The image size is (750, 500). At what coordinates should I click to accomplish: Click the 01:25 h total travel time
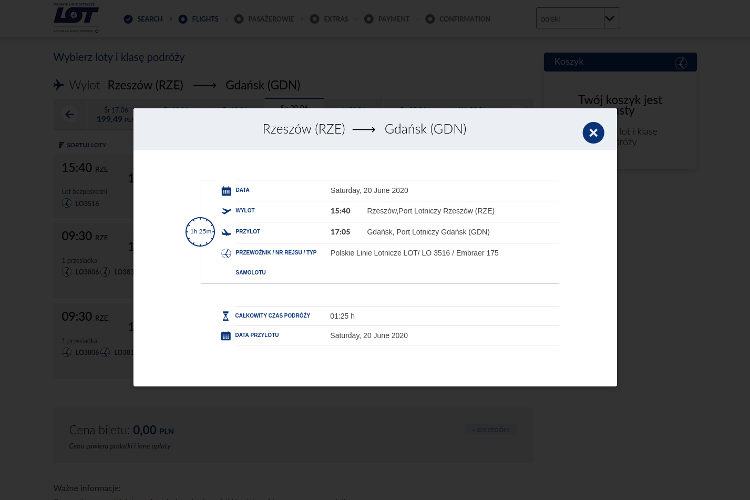coord(342,316)
